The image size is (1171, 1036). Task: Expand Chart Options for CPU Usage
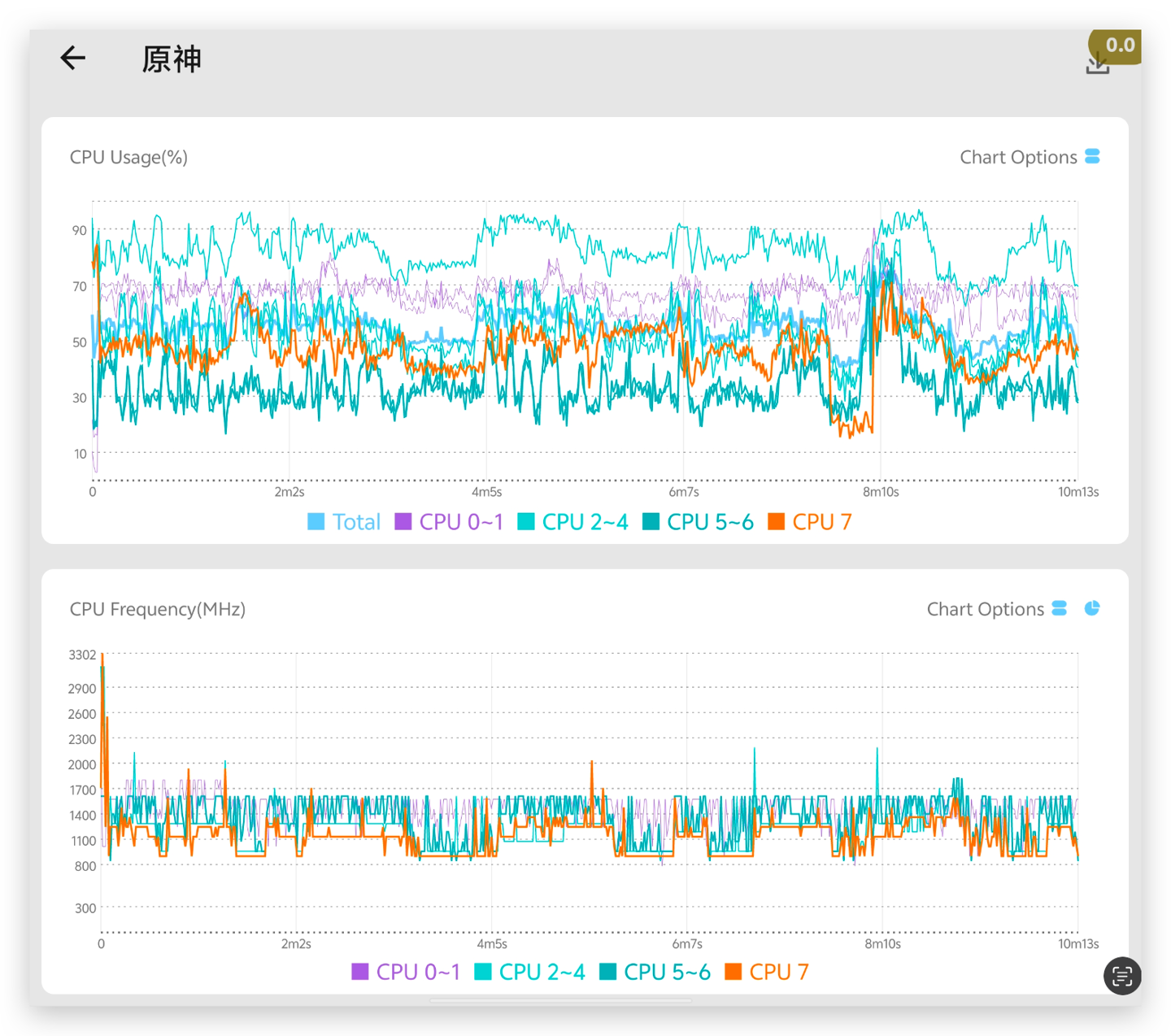(x=1018, y=157)
